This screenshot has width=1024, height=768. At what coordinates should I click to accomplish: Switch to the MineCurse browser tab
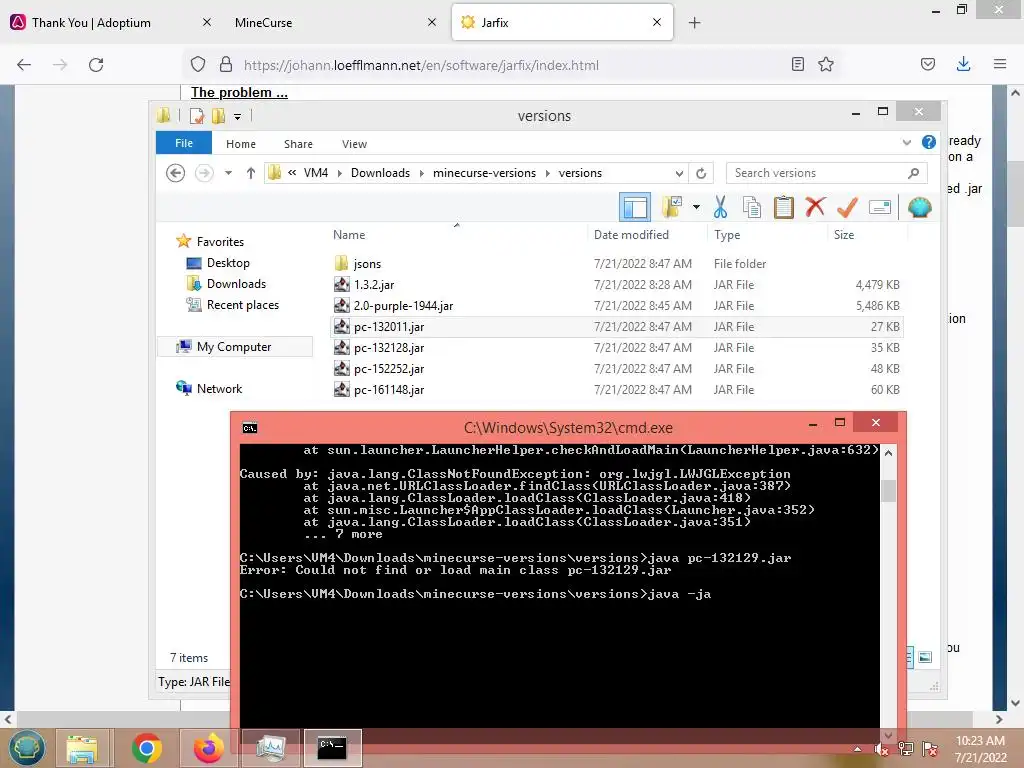[x=335, y=22]
